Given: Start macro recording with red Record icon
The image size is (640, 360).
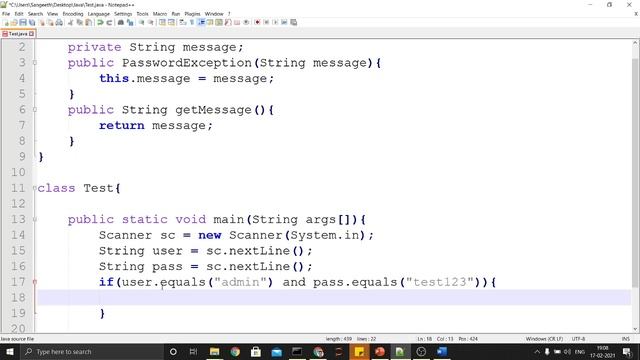Looking at the screenshot, I should 257,22.
